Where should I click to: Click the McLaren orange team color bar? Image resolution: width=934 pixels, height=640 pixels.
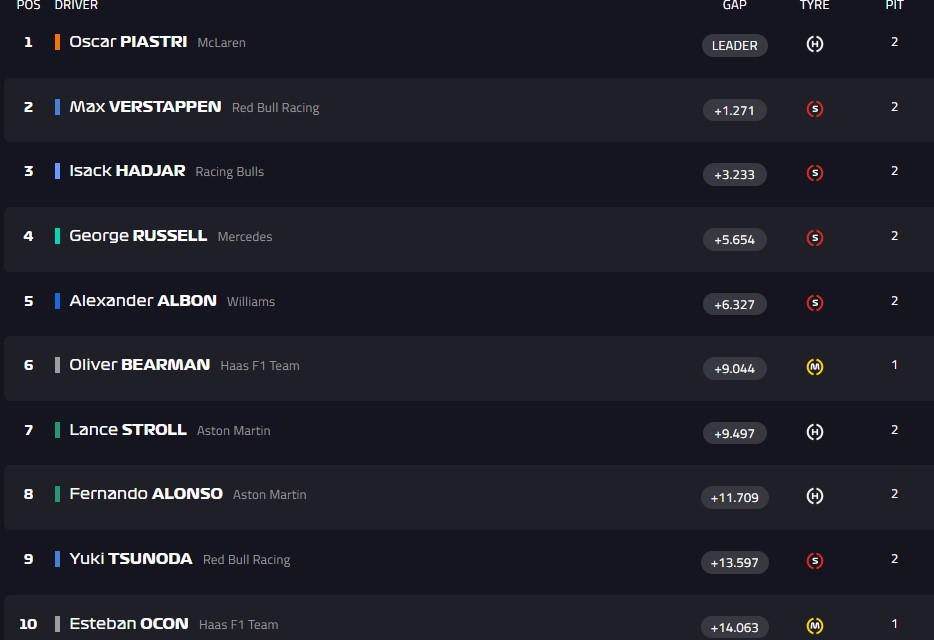click(58, 42)
